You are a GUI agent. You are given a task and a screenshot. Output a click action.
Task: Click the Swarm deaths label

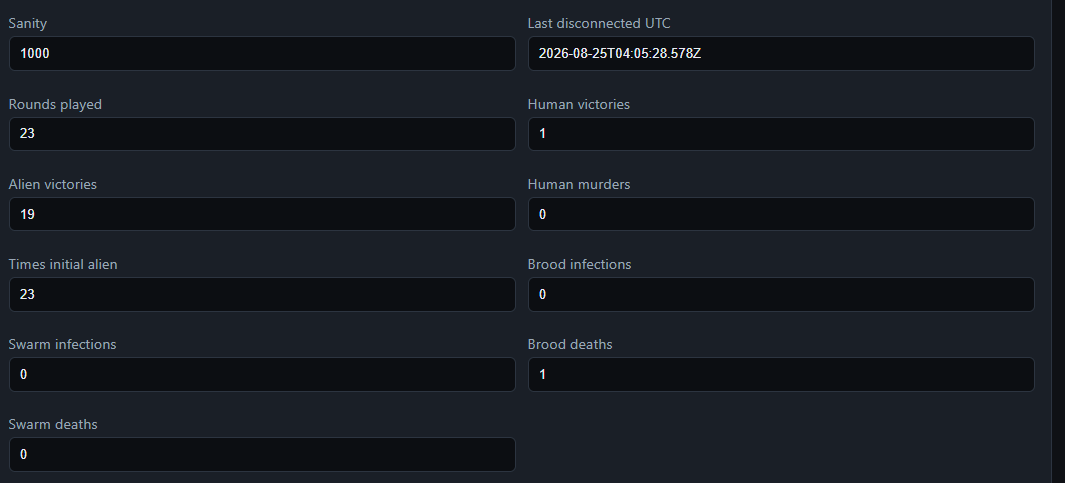[x=53, y=425]
